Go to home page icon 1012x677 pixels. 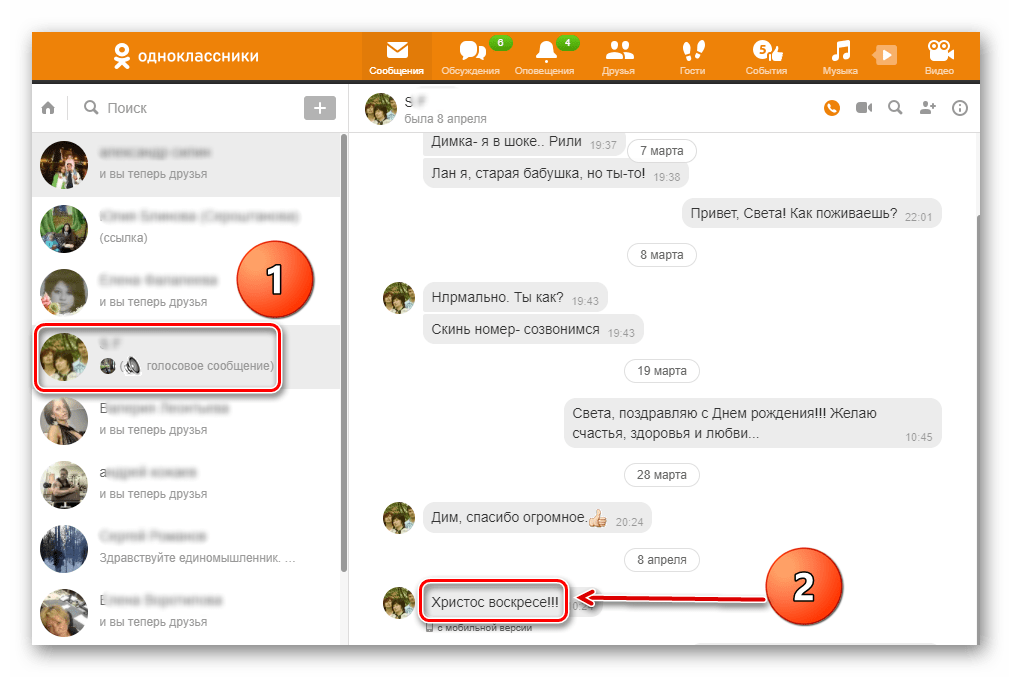(x=48, y=108)
